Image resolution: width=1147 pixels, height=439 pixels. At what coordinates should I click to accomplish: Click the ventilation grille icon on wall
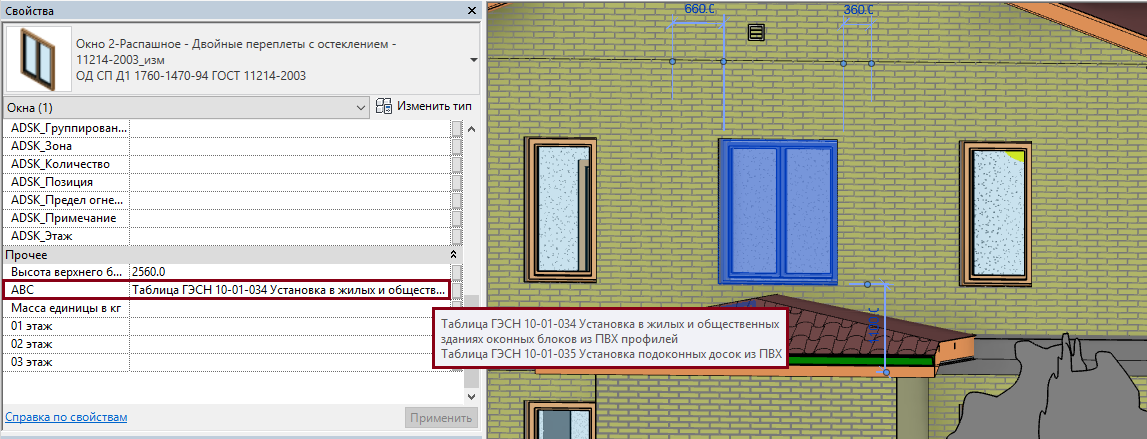point(756,31)
